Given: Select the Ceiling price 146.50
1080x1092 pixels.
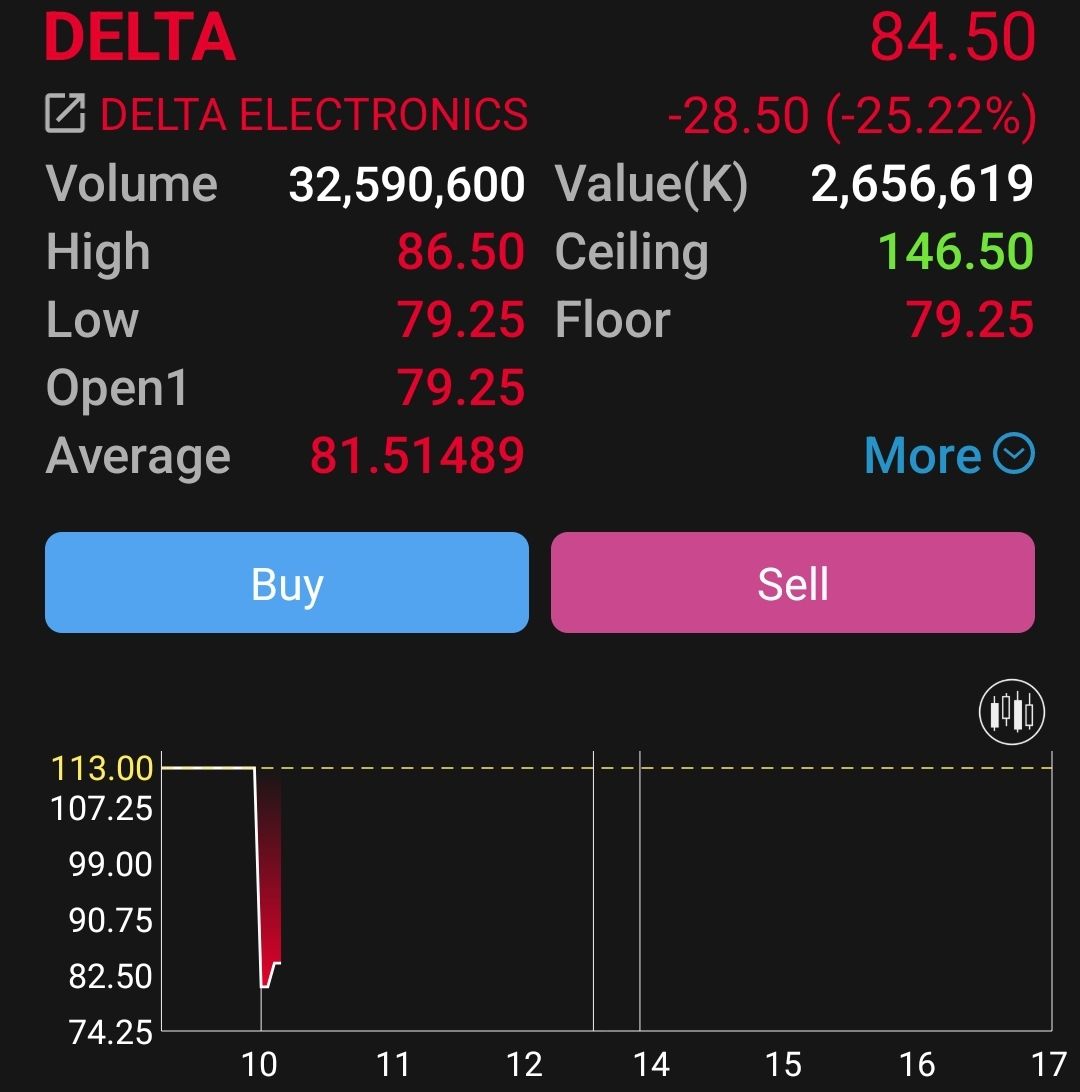Looking at the screenshot, I should coord(955,251).
